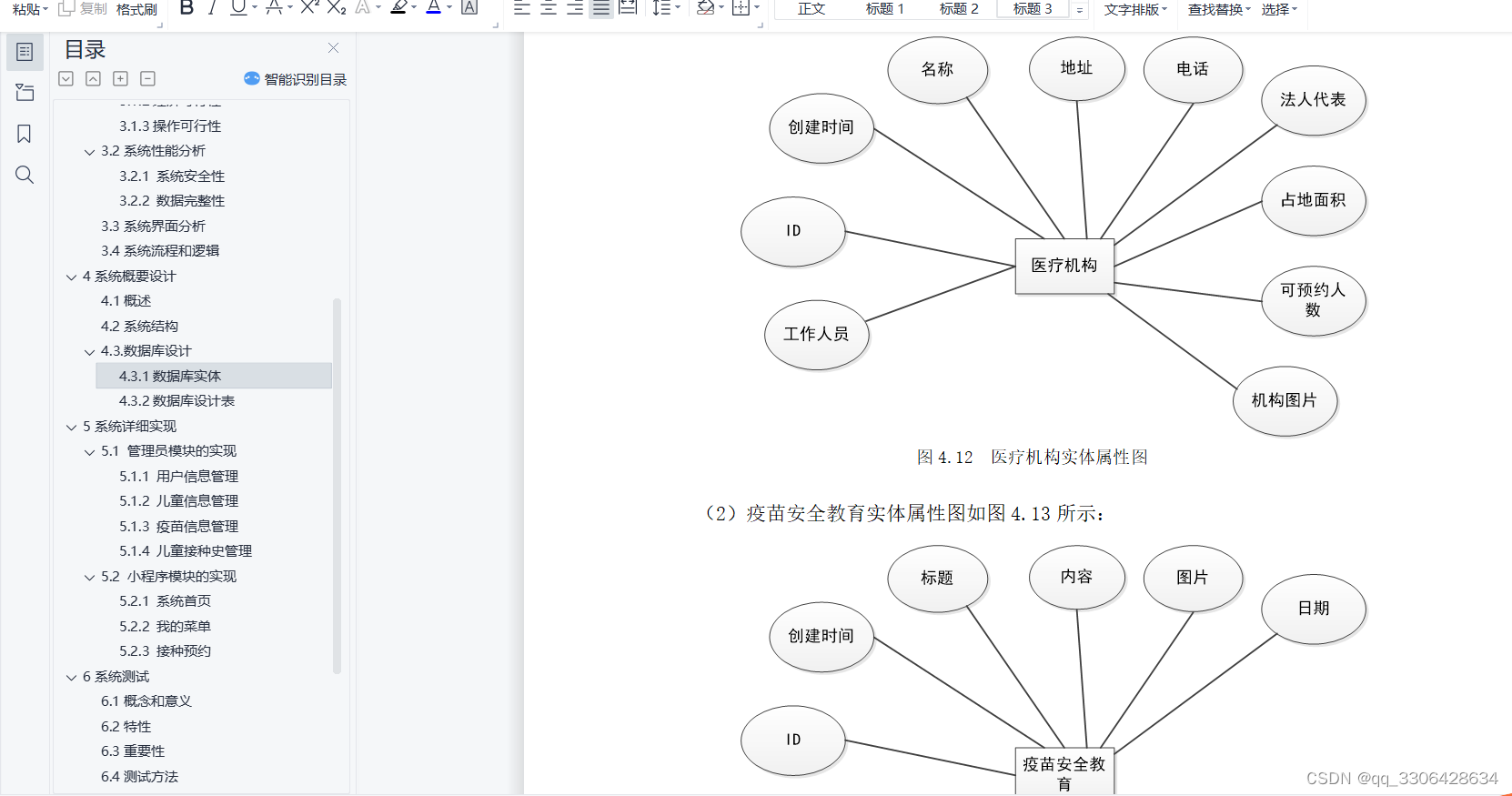Open the bookmark sidebar icon

25,134
